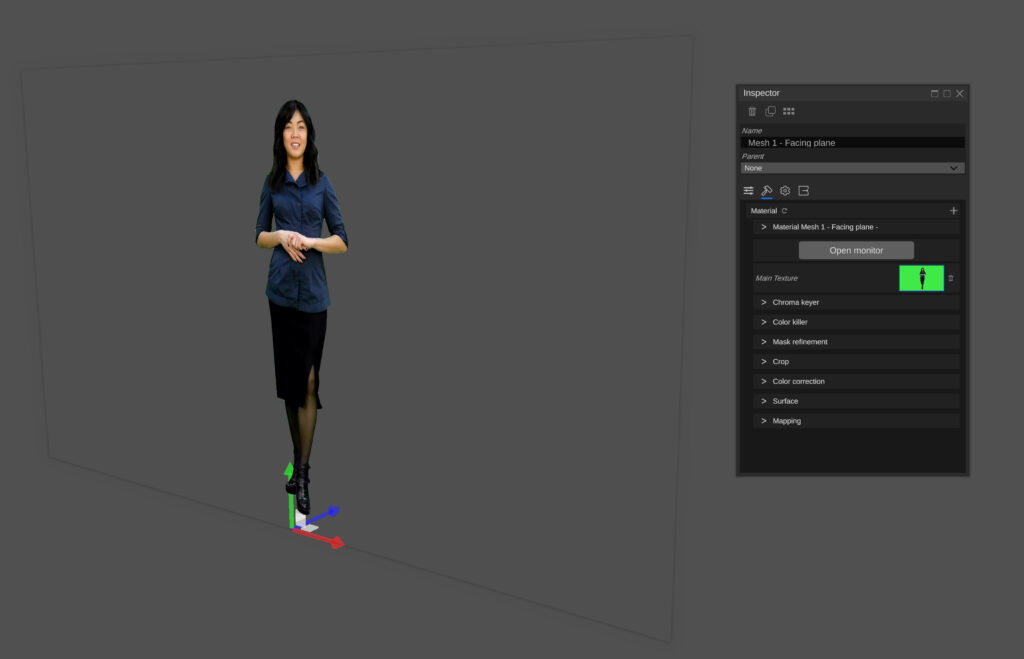Viewport: 1024px width, 659px height.
Task: Select the duplicate object icon in Inspector
Action: point(770,111)
